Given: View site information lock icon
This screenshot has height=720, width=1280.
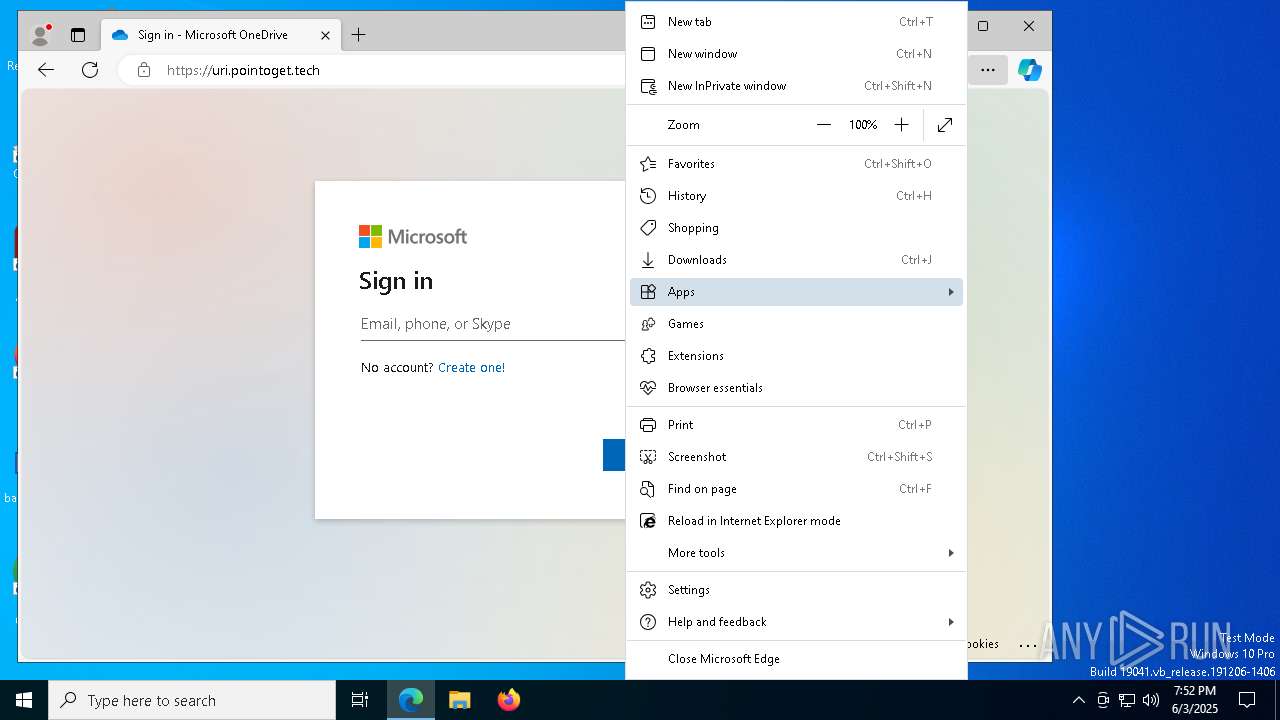Looking at the screenshot, I should pyautogui.click(x=144, y=70).
